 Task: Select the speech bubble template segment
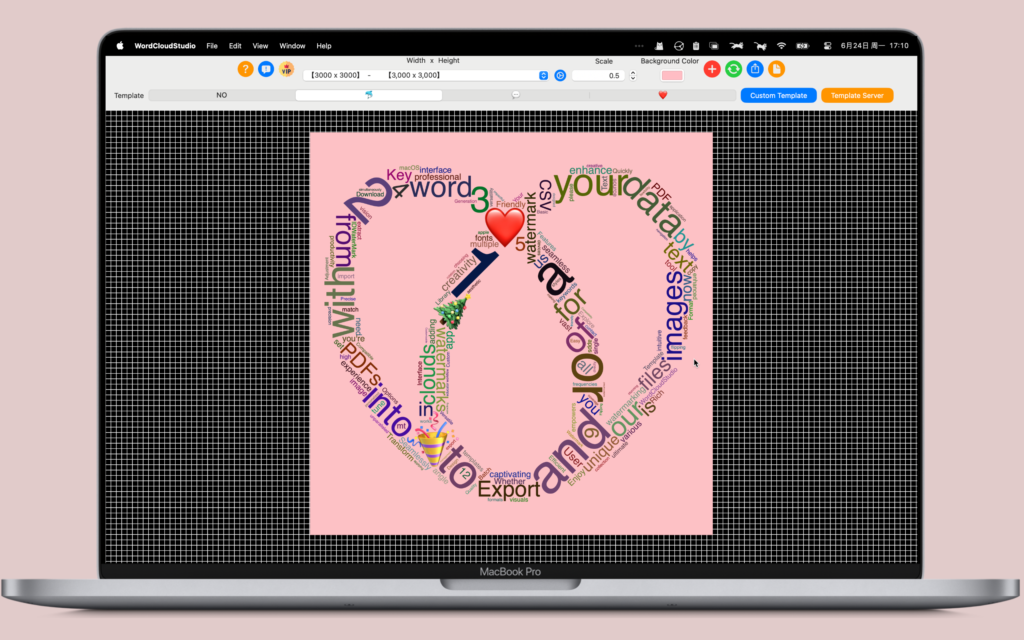coord(516,95)
